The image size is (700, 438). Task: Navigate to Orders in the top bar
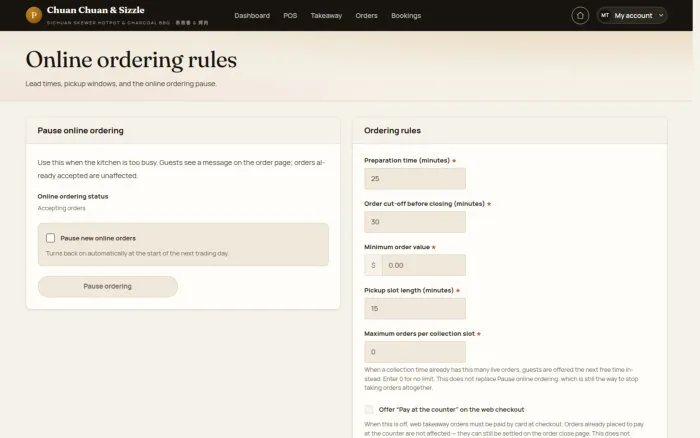(366, 16)
